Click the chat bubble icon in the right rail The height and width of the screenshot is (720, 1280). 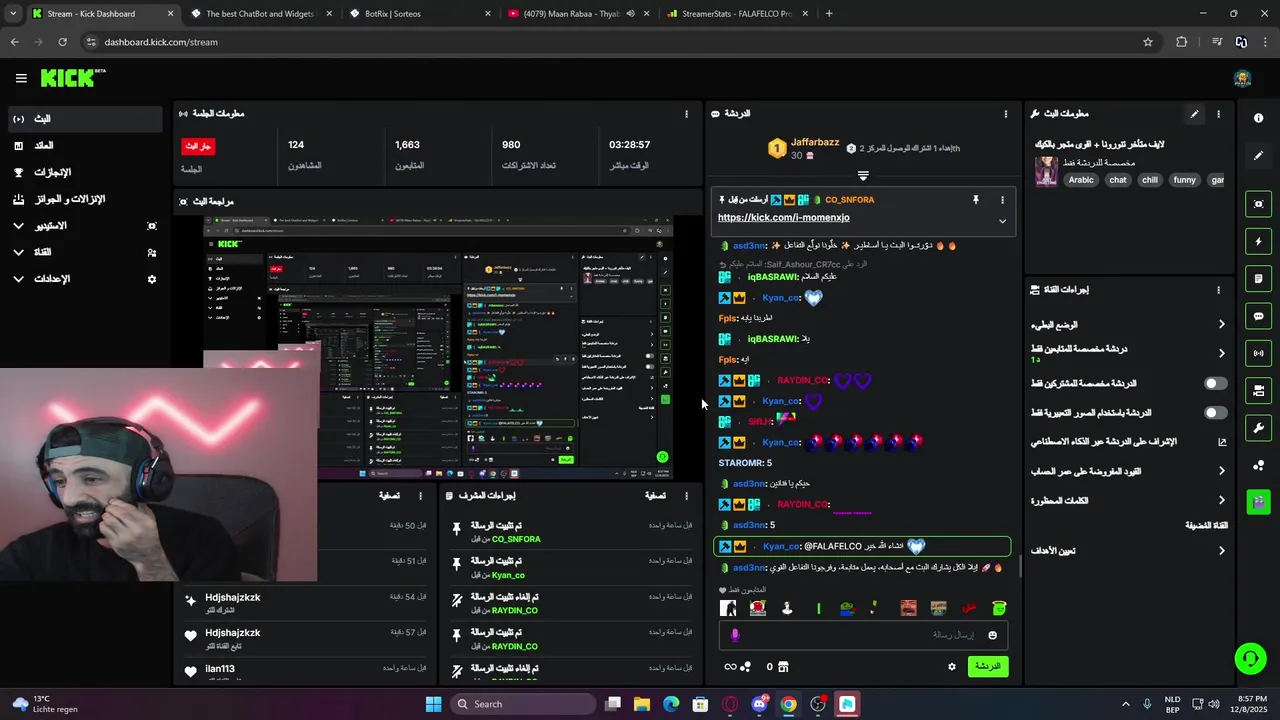[1258, 316]
